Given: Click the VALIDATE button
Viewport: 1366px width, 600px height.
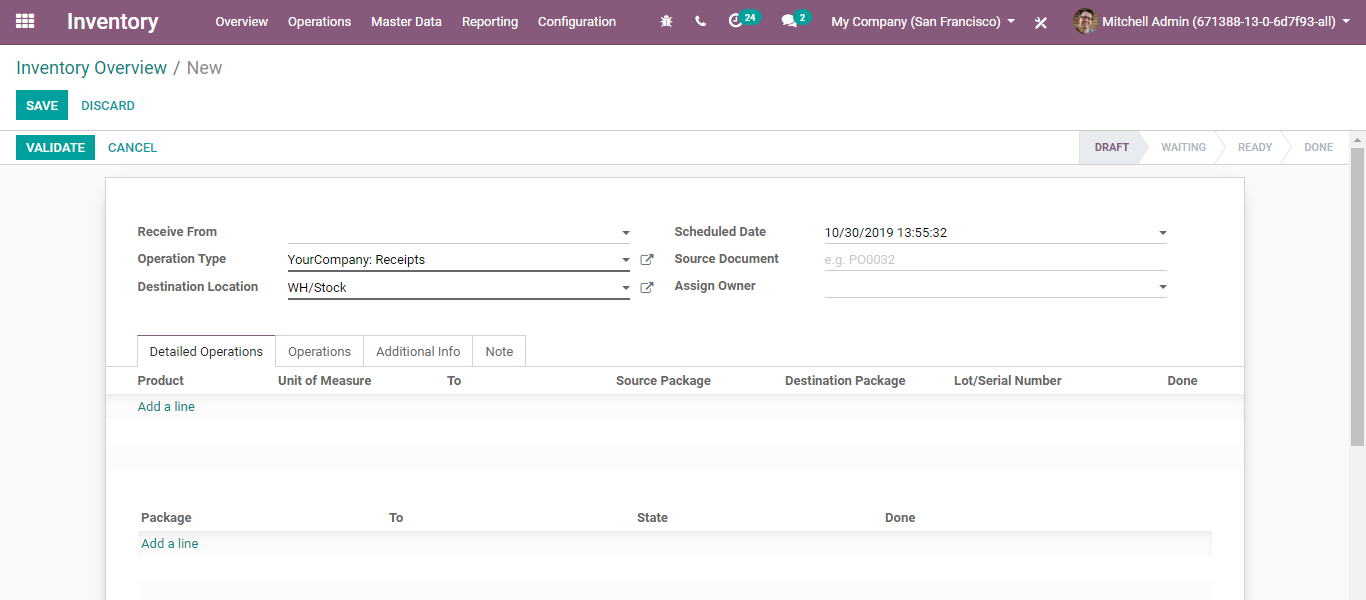Looking at the screenshot, I should click(55, 147).
